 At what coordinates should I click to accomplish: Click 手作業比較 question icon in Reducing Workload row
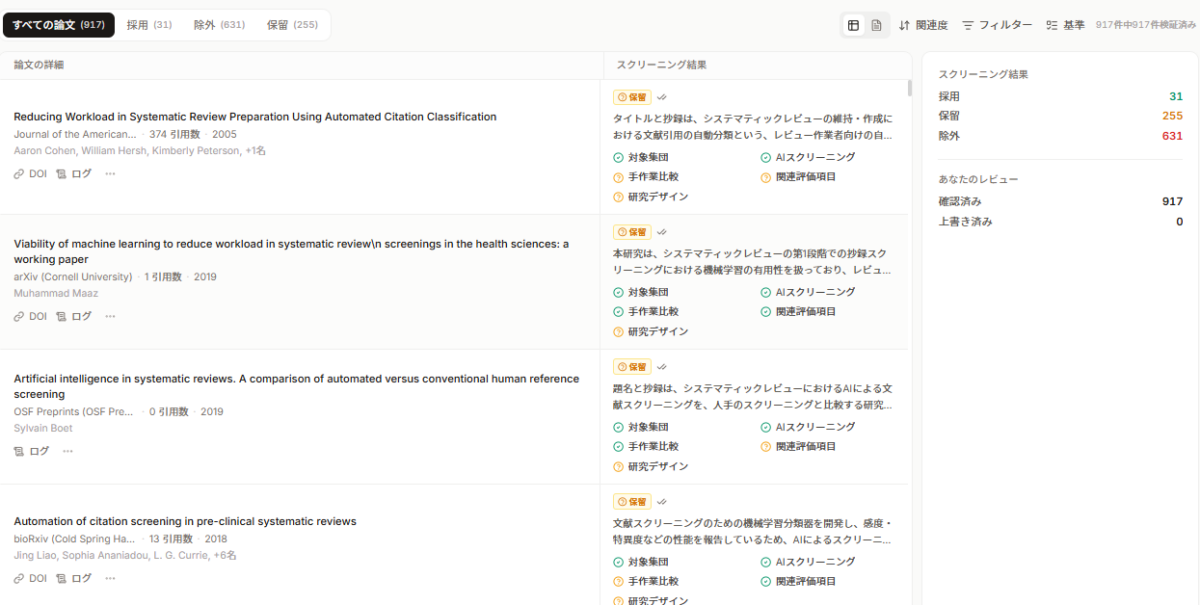(x=618, y=177)
